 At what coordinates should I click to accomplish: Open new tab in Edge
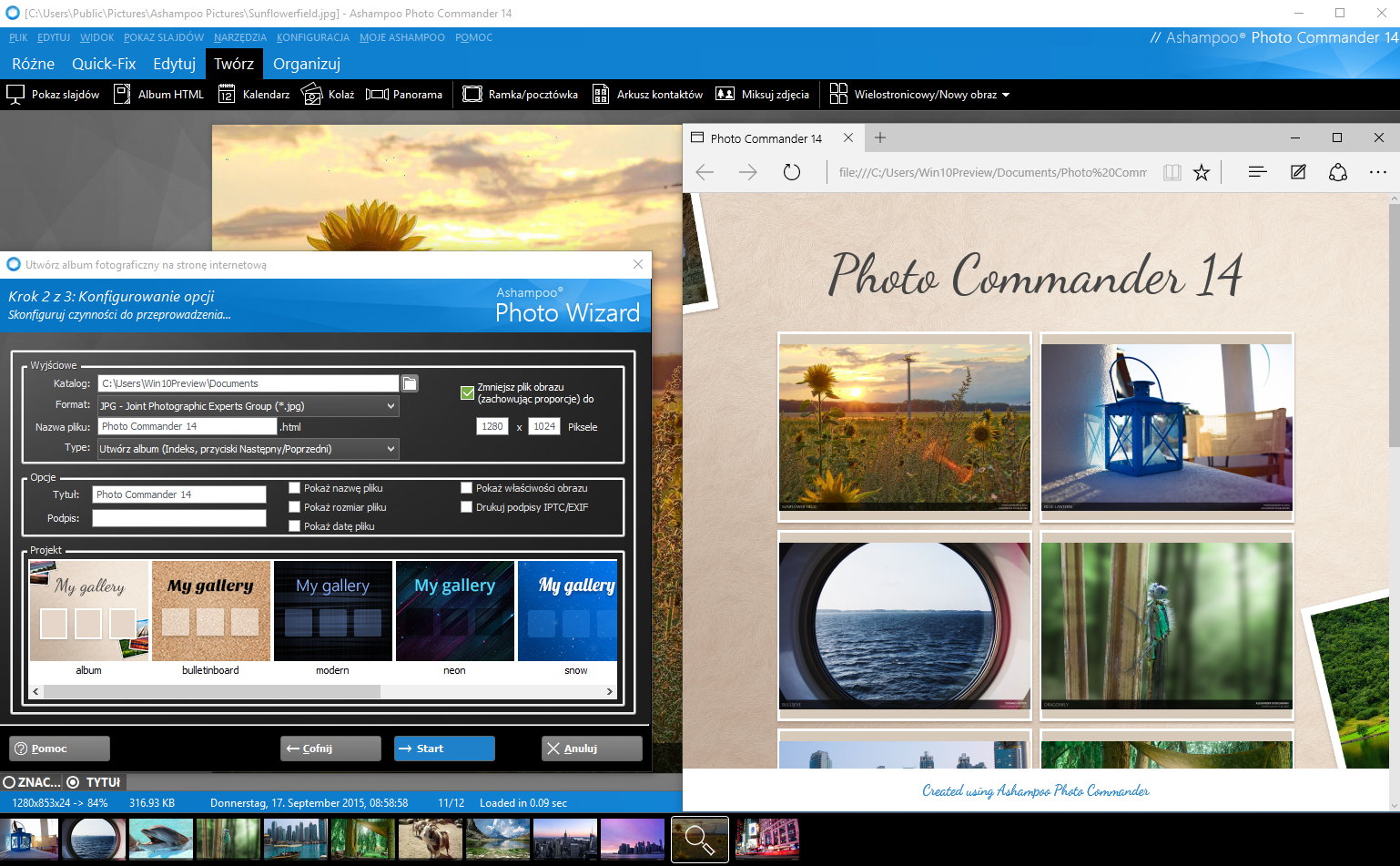point(880,138)
